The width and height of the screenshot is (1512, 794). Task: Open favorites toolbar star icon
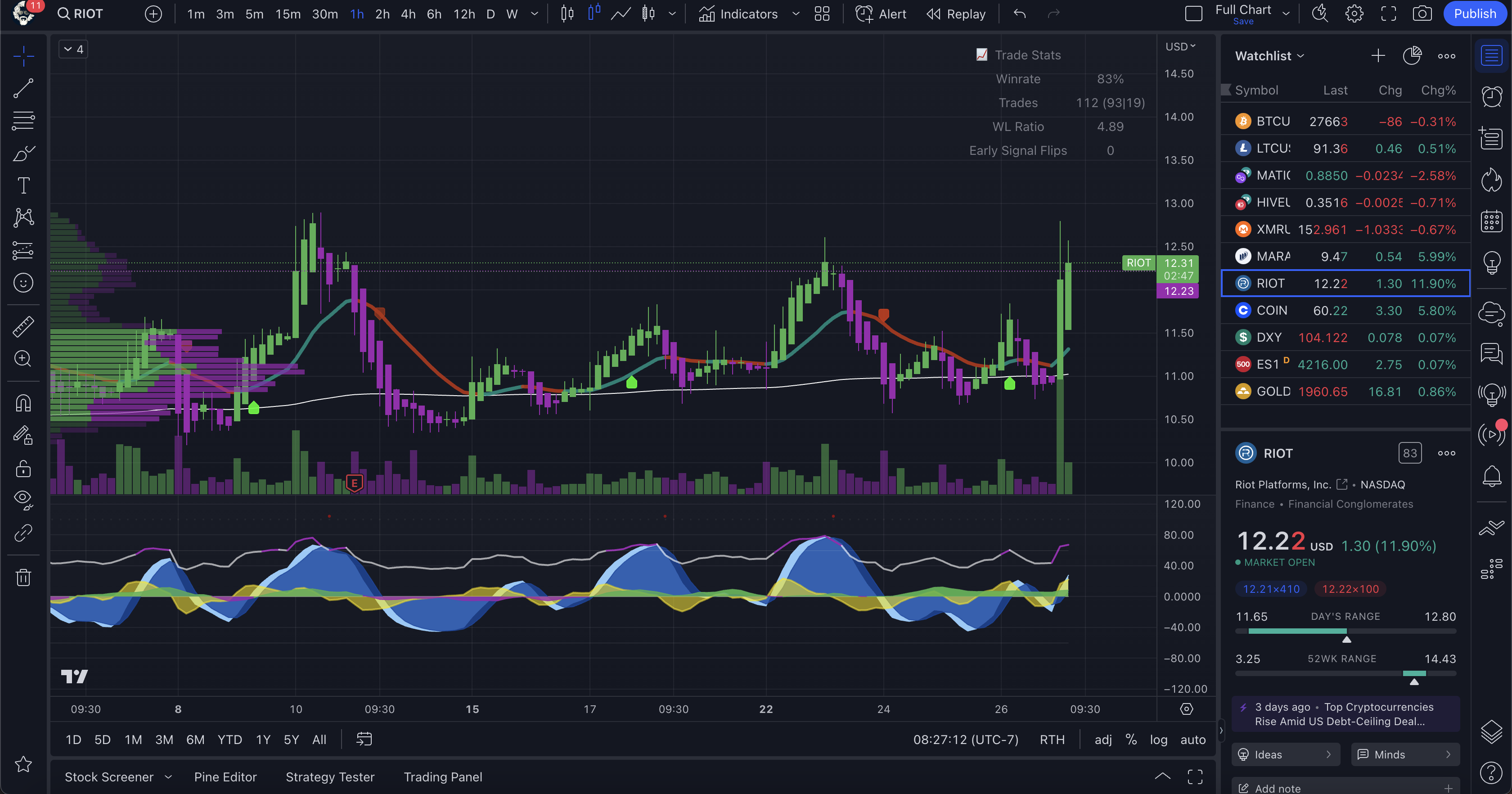tap(23, 764)
